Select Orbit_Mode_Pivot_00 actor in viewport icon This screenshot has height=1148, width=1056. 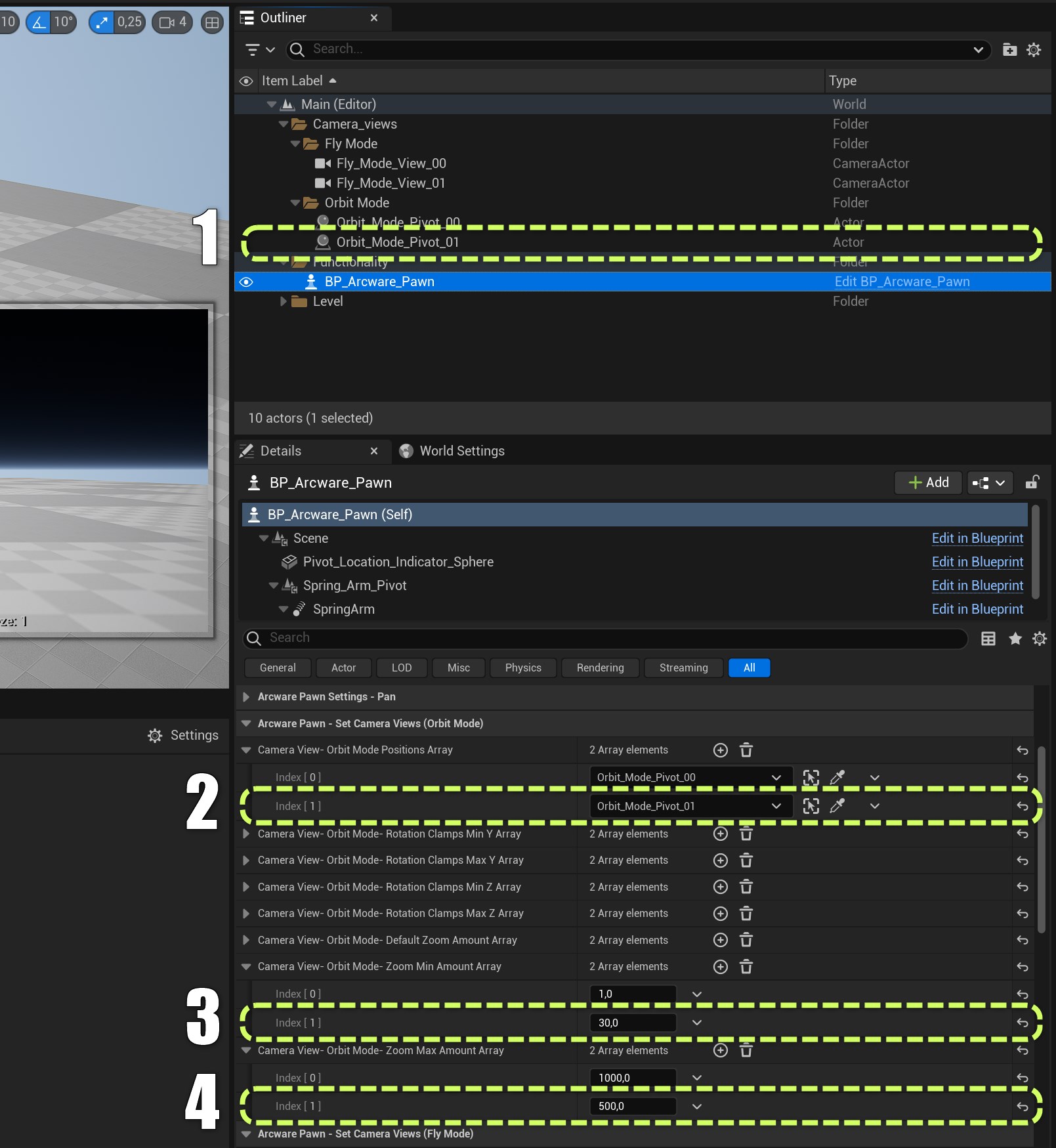point(811,778)
